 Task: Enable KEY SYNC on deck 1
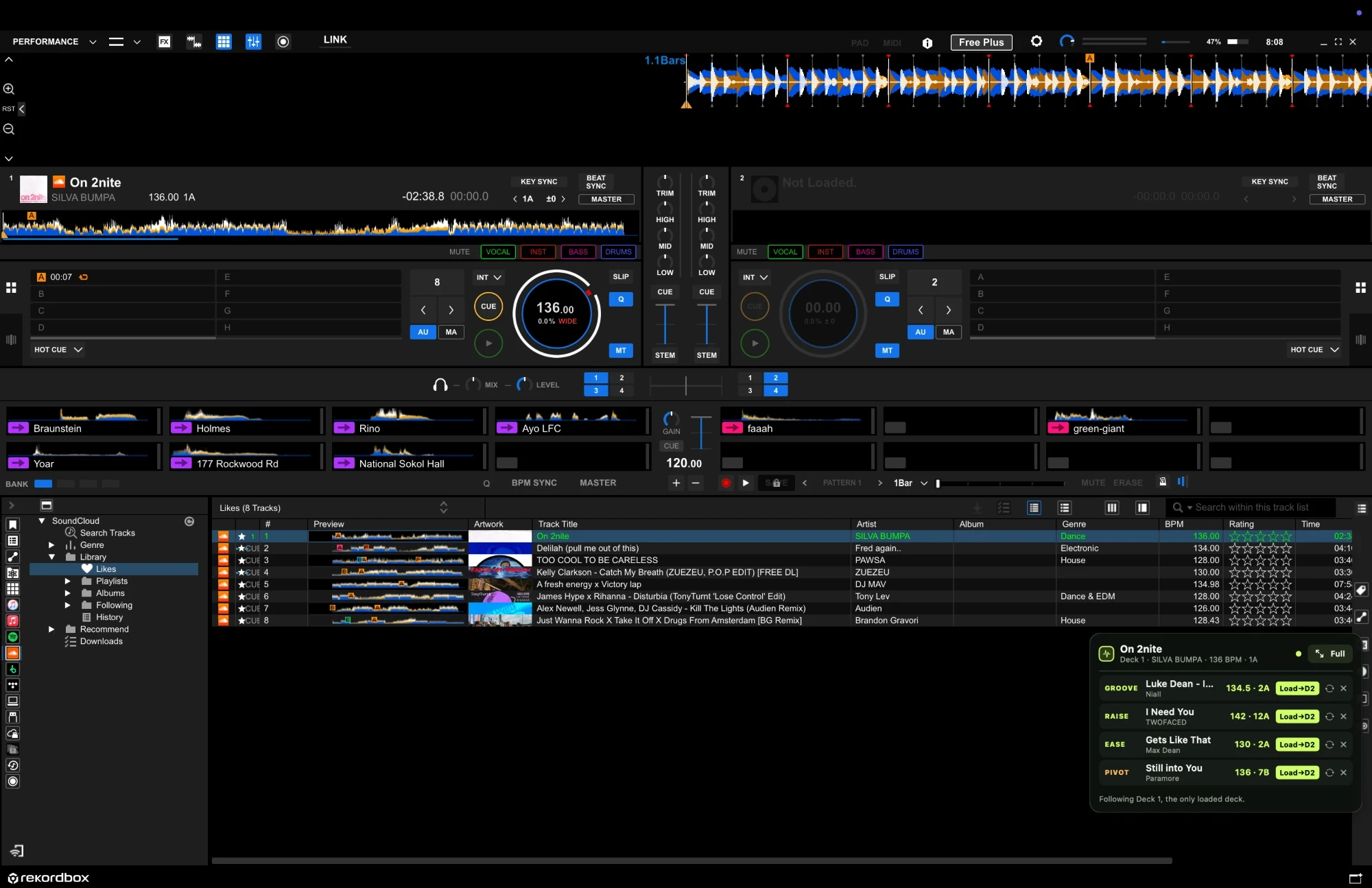(x=539, y=182)
